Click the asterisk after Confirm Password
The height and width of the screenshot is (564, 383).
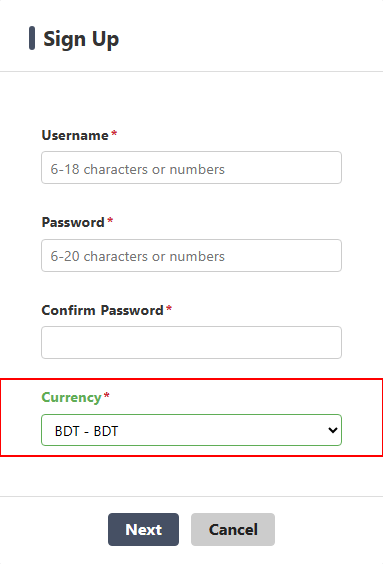[x=169, y=309]
